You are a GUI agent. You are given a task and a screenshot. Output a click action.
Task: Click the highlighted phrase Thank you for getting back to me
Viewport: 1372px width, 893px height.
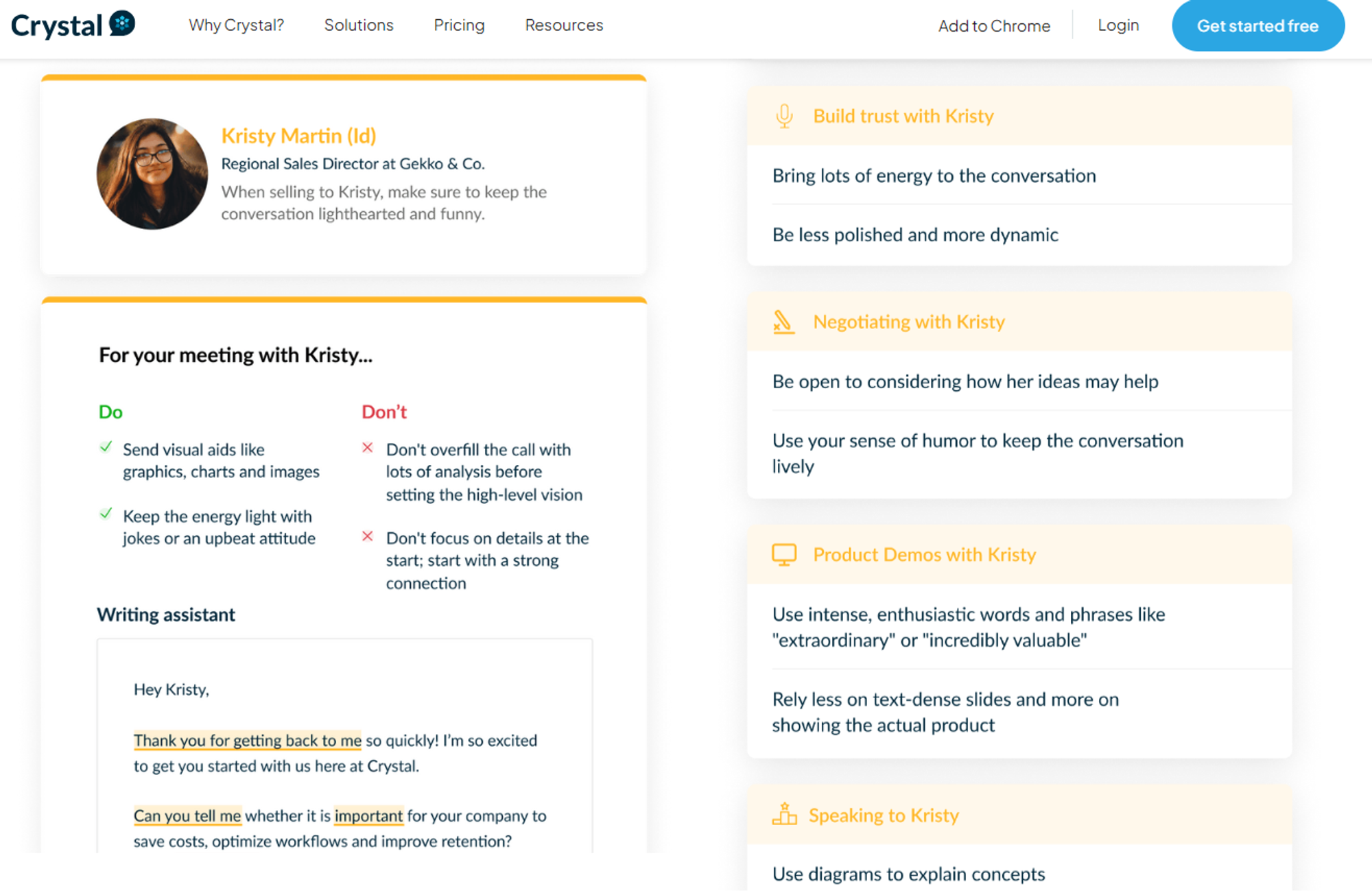tap(248, 741)
